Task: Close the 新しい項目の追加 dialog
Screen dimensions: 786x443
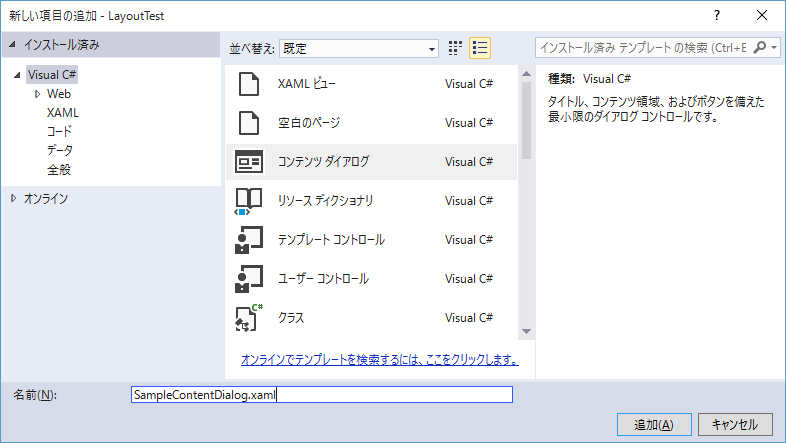Action: coord(762,16)
